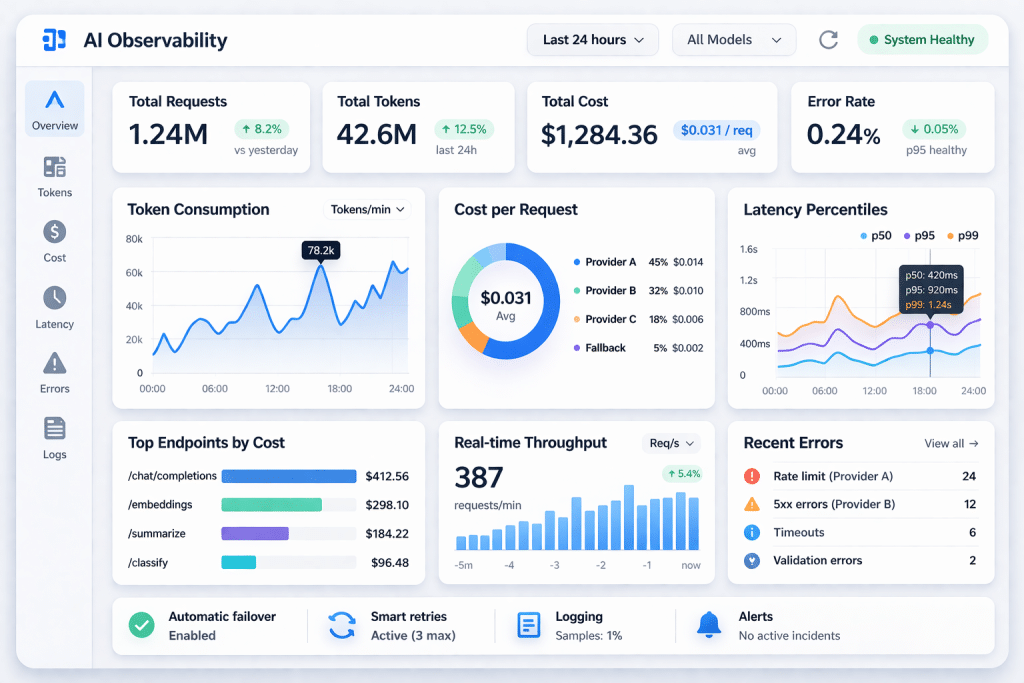Click the refresh icon in the header
The height and width of the screenshot is (683, 1024).
tap(828, 40)
